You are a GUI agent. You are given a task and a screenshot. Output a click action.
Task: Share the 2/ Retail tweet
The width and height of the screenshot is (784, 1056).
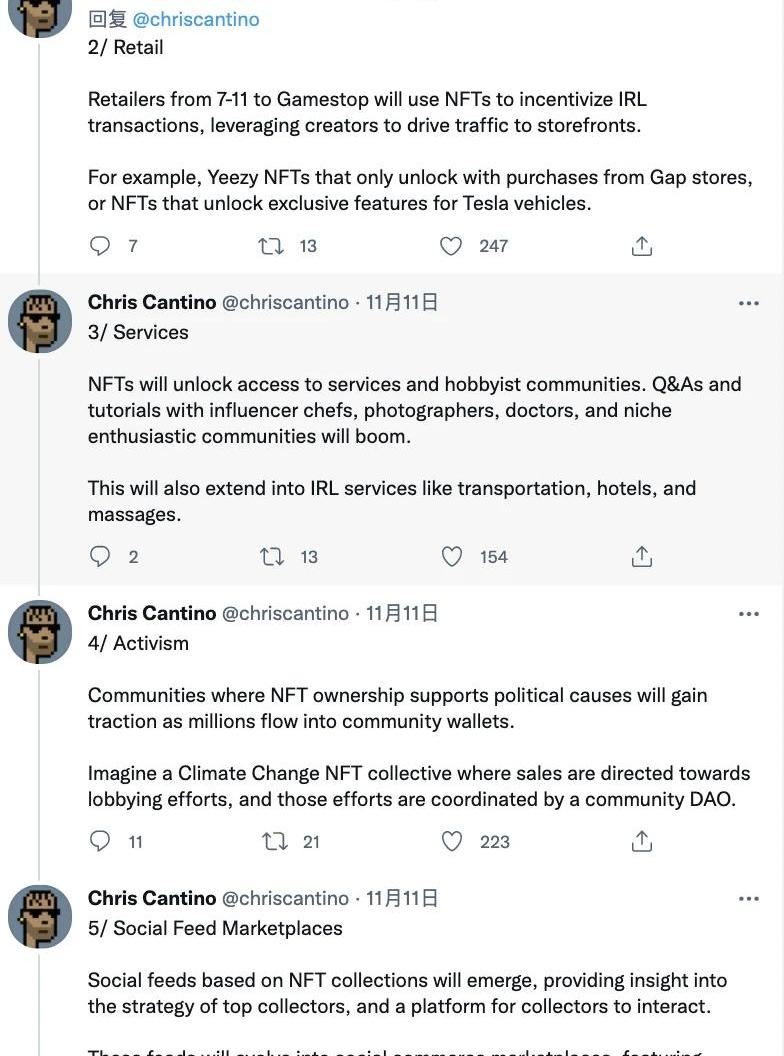(x=642, y=245)
